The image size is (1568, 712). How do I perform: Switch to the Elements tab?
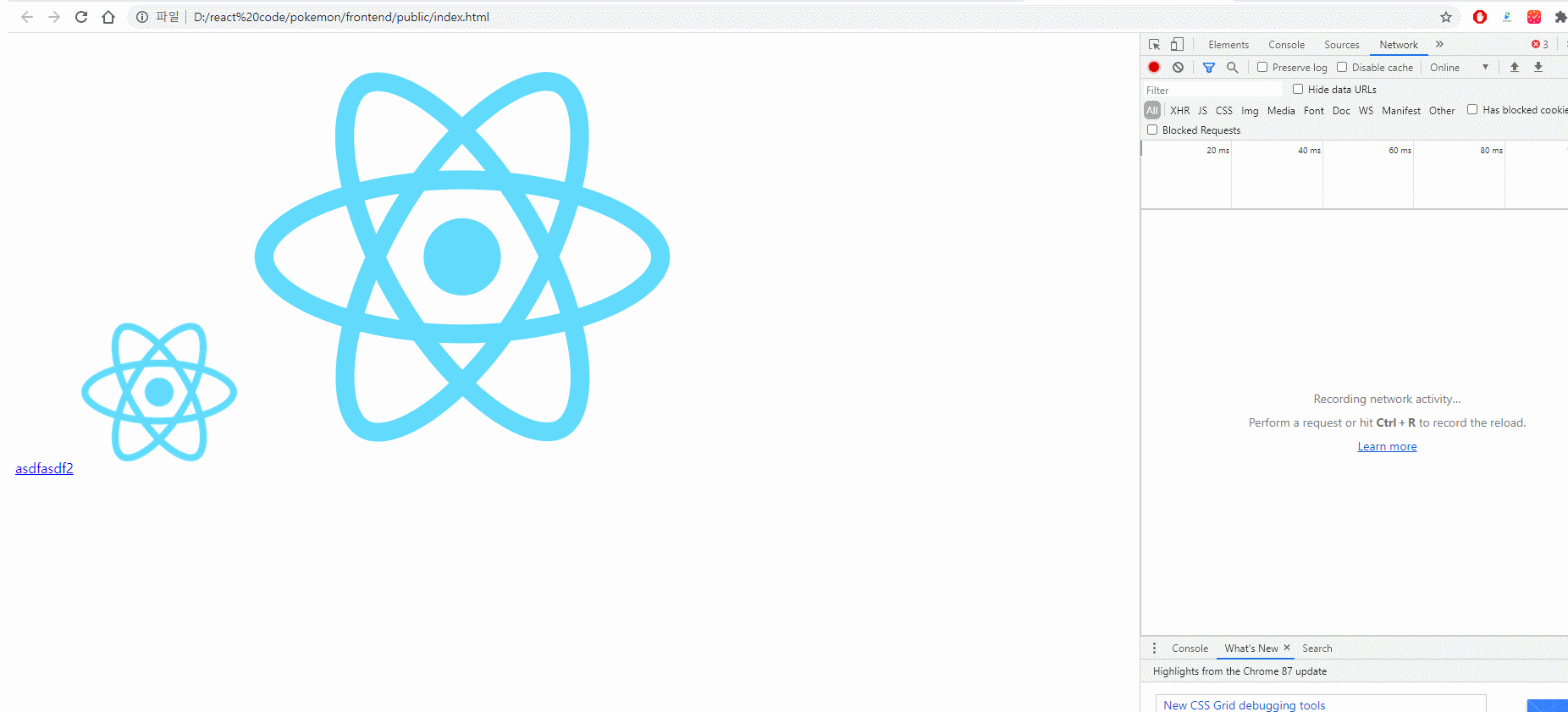tap(1228, 45)
